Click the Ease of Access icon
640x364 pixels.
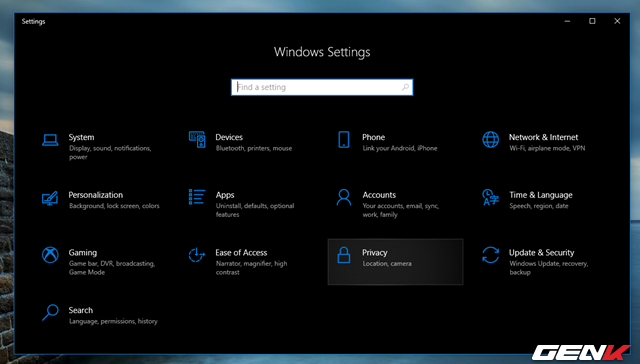coord(196,255)
